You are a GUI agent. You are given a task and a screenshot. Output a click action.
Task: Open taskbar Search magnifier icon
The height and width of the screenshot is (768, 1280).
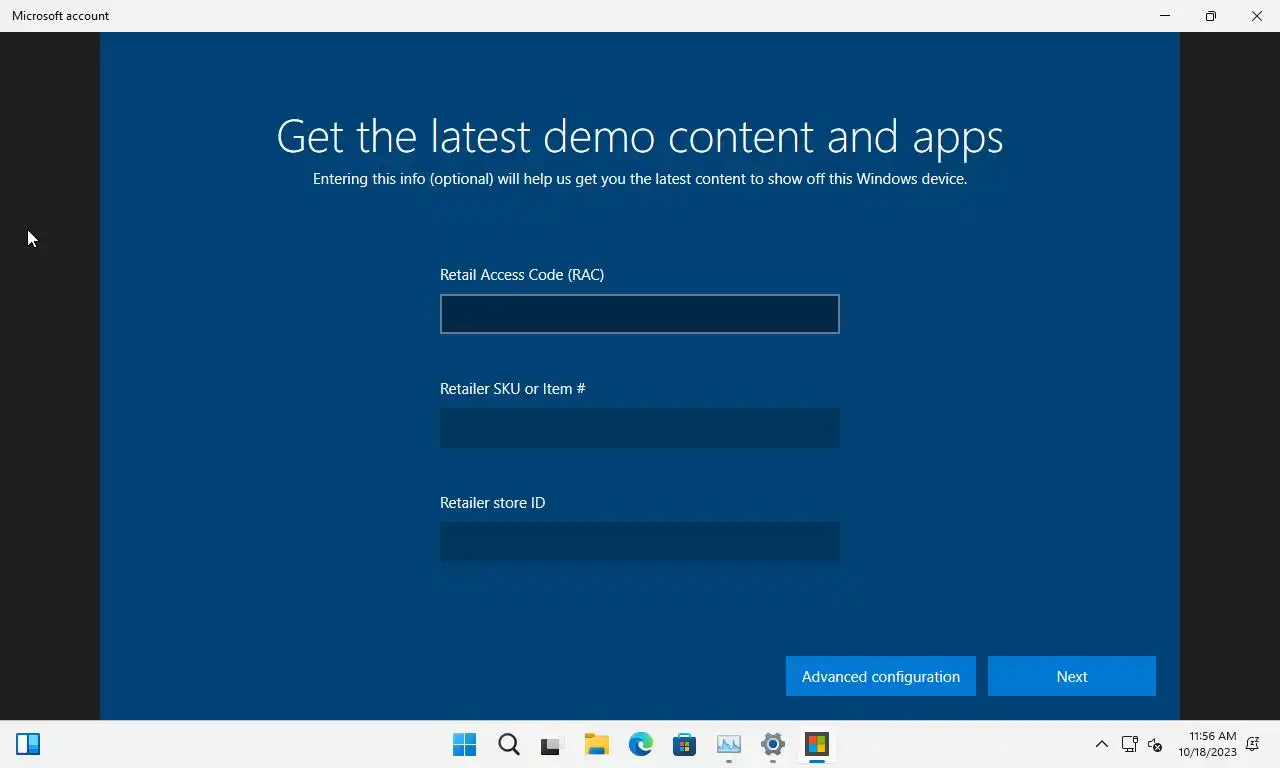click(508, 744)
